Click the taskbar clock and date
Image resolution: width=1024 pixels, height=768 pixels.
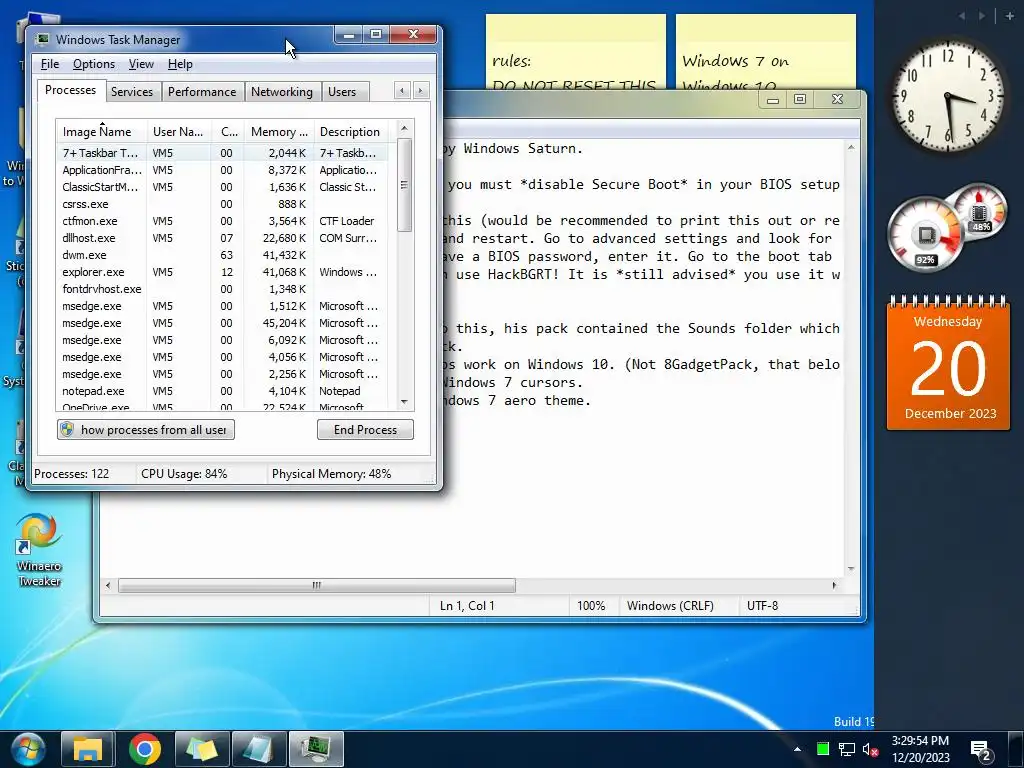920,749
